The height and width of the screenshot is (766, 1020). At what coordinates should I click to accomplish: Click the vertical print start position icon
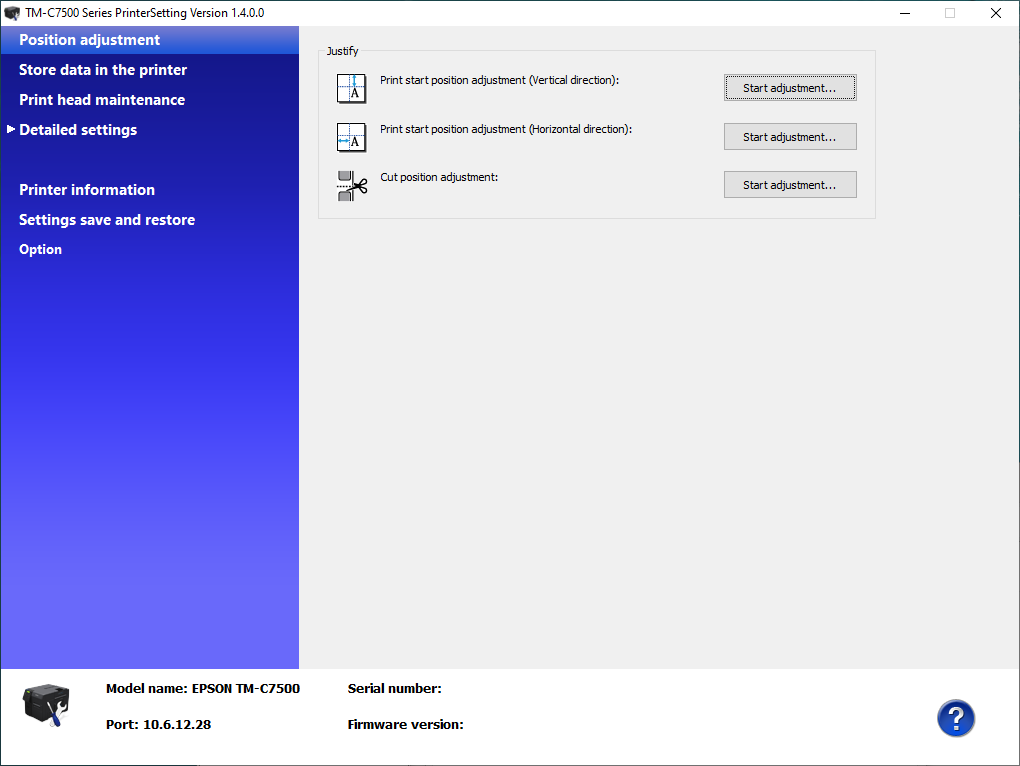[352, 88]
